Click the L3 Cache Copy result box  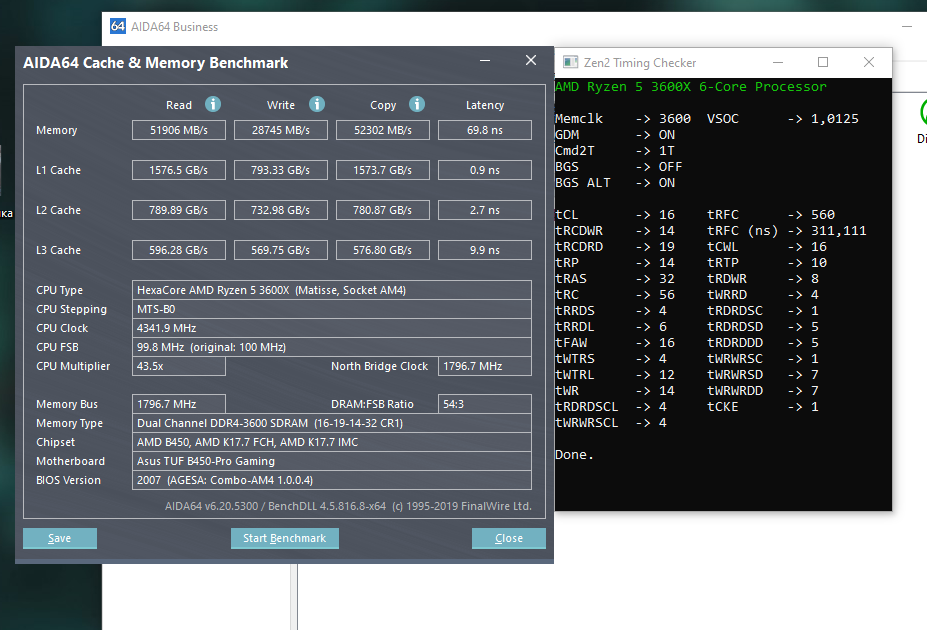click(x=383, y=250)
